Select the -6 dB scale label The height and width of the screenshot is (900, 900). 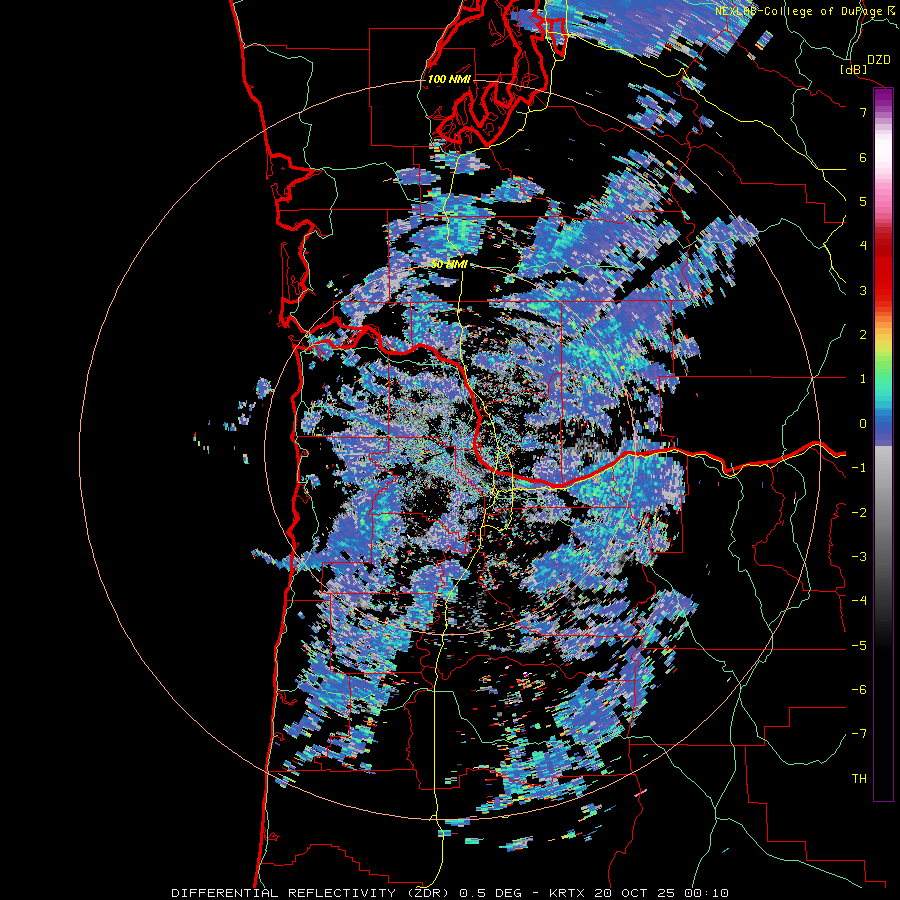click(x=859, y=690)
